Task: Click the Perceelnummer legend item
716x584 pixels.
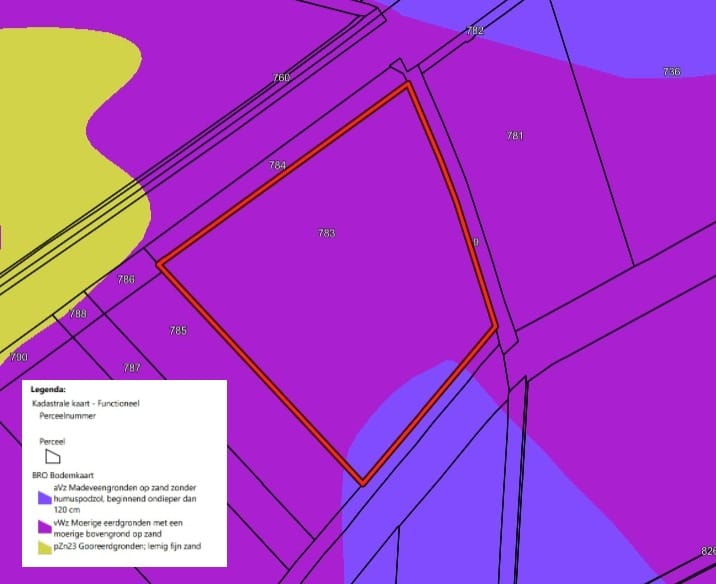Action: [x=68, y=412]
